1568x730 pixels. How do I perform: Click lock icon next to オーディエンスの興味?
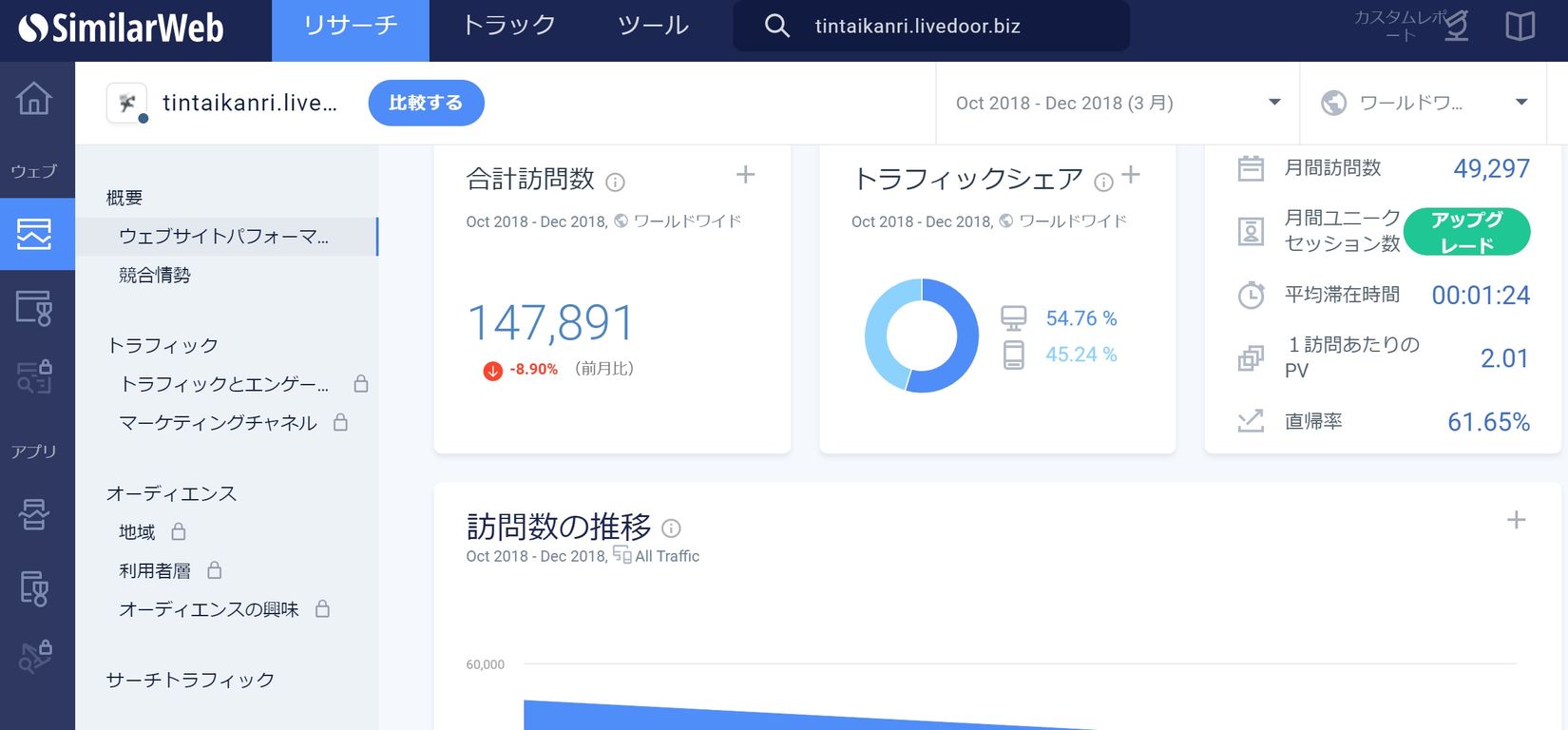(x=323, y=608)
